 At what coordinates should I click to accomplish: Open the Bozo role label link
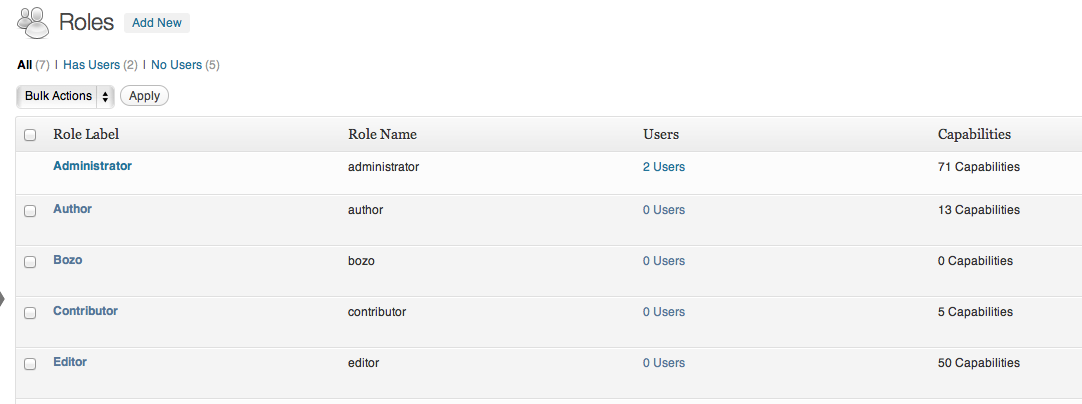coord(67,260)
